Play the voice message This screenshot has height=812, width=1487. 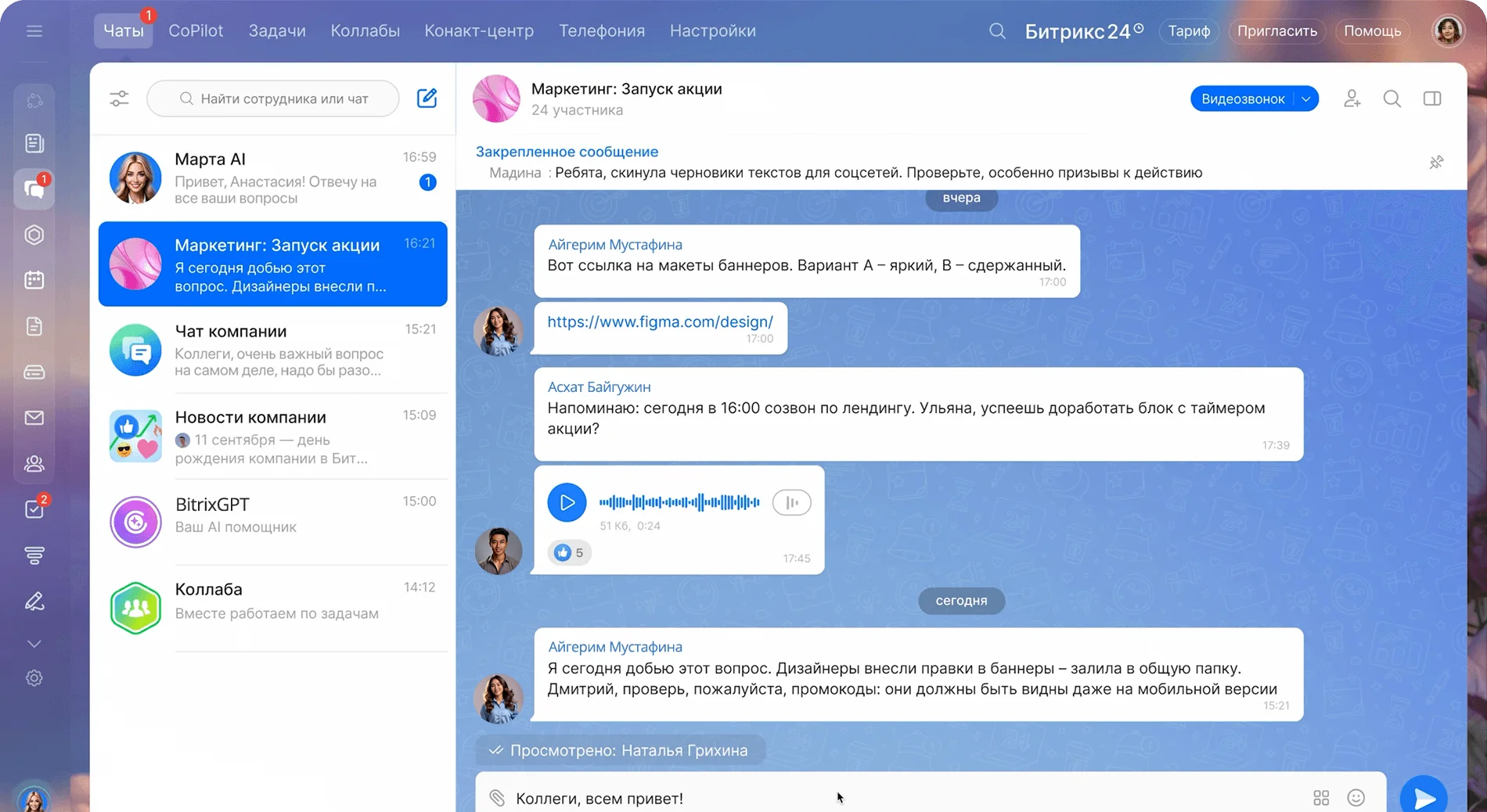coord(567,502)
